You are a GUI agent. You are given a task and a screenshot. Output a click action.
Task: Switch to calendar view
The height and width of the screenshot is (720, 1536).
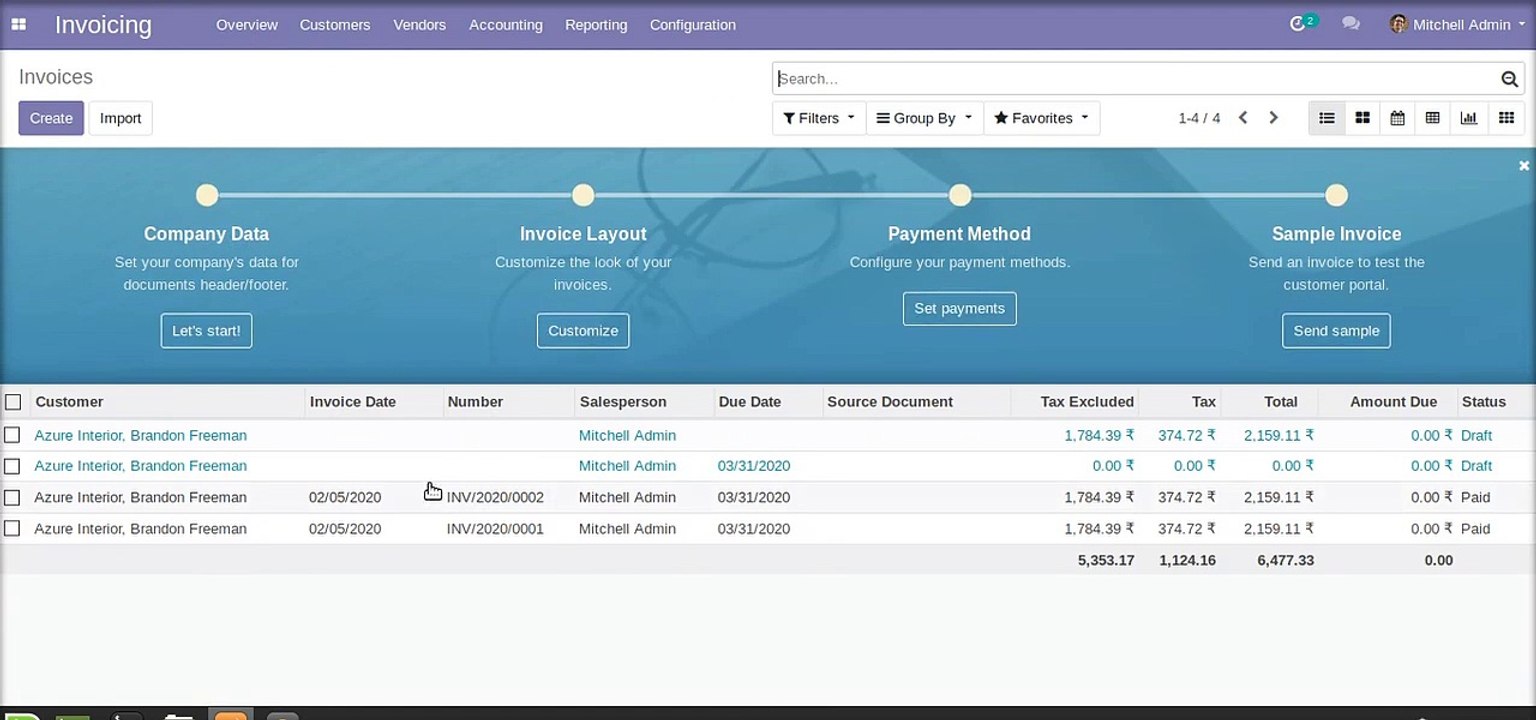[1397, 118]
